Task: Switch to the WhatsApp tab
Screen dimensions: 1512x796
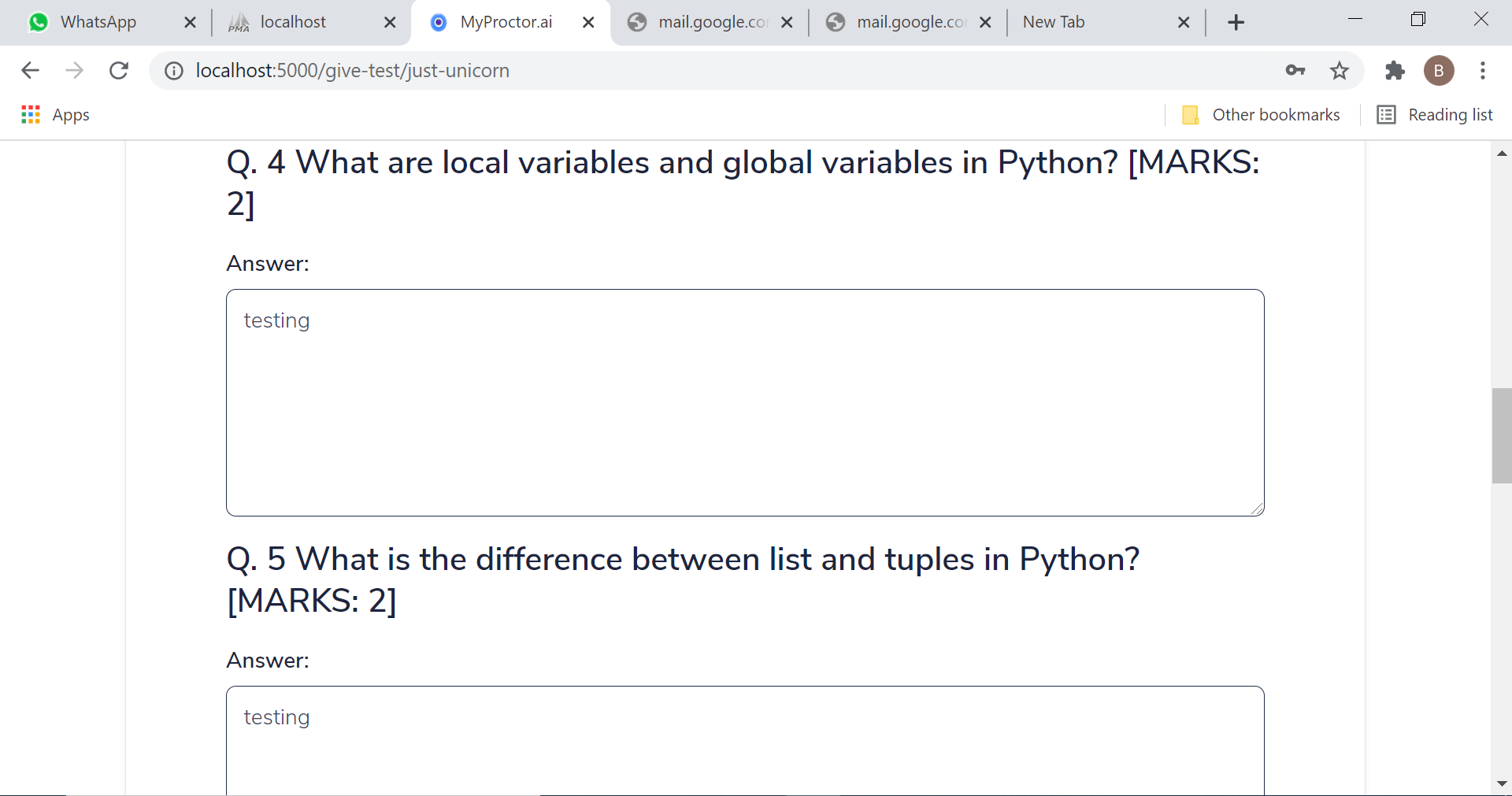Action: point(98,23)
